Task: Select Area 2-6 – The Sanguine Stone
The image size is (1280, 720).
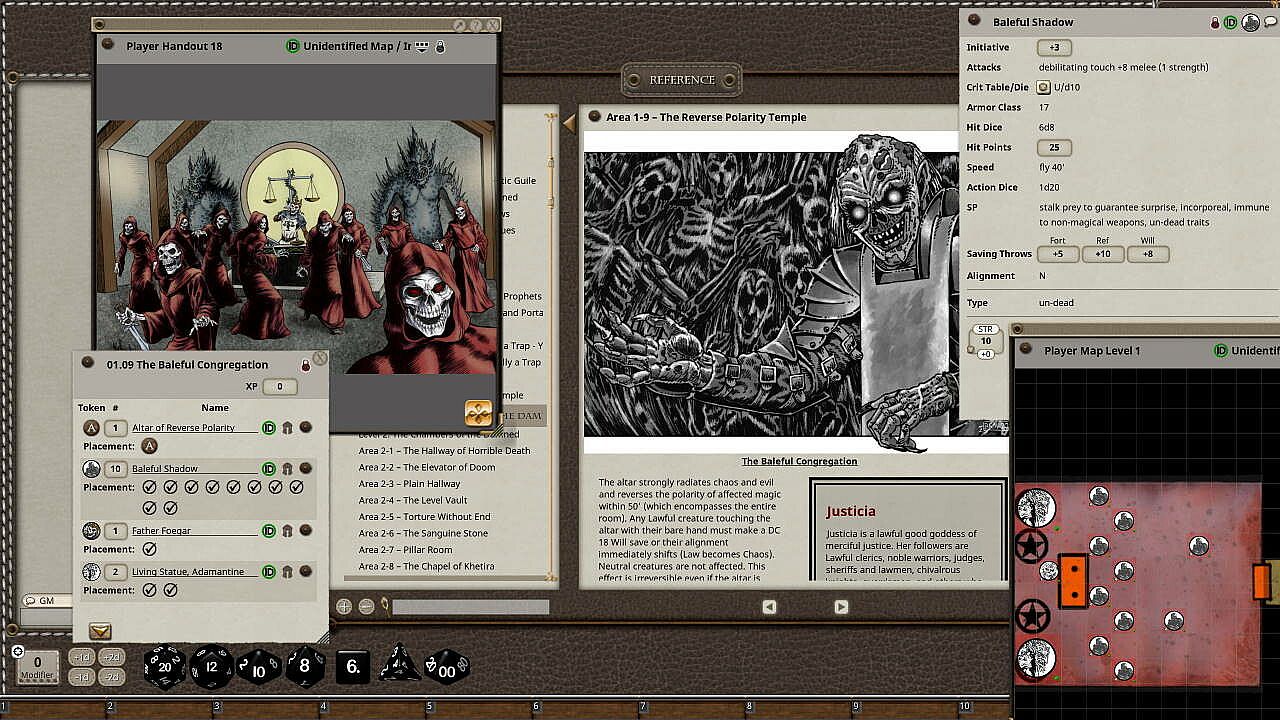Action: pyautogui.click(x=423, y=533)
